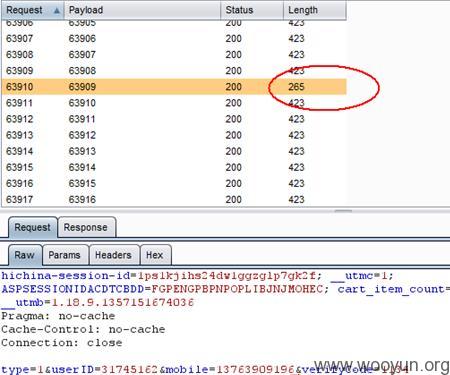Click the cart_item_count cookie name
This screenshot has width=450, height=375.
pyautogui.click(x=391, y=289)
